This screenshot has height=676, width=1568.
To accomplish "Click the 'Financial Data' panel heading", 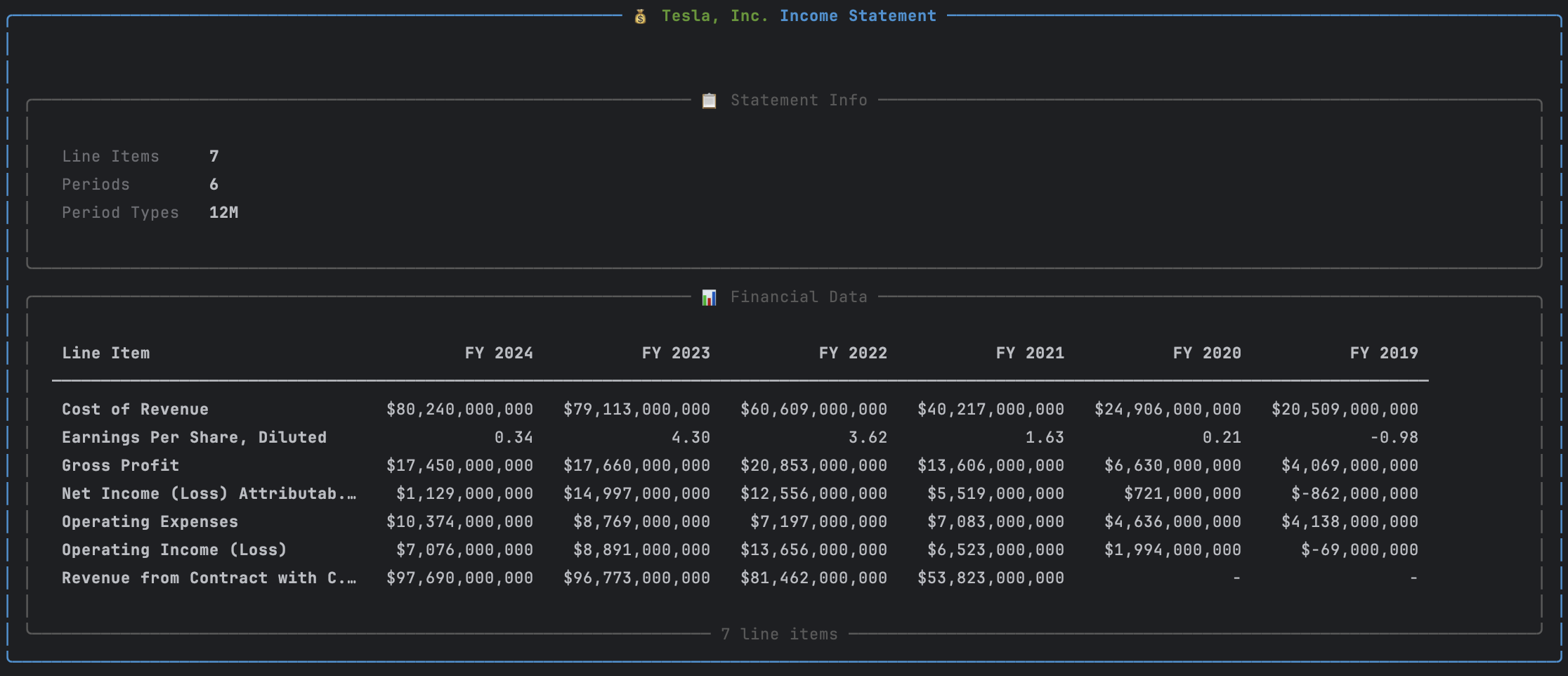I will (x=799, y=297).
